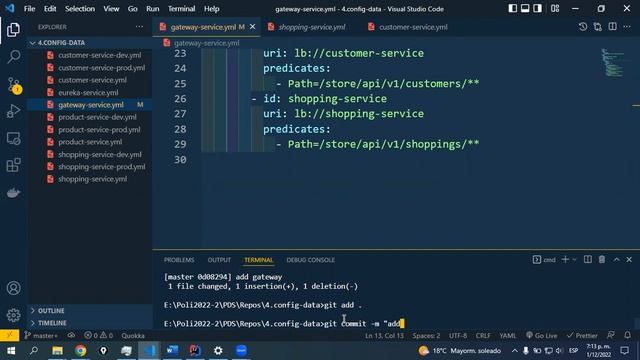Open new terminal profile dropdown arrow

point(574,260)
